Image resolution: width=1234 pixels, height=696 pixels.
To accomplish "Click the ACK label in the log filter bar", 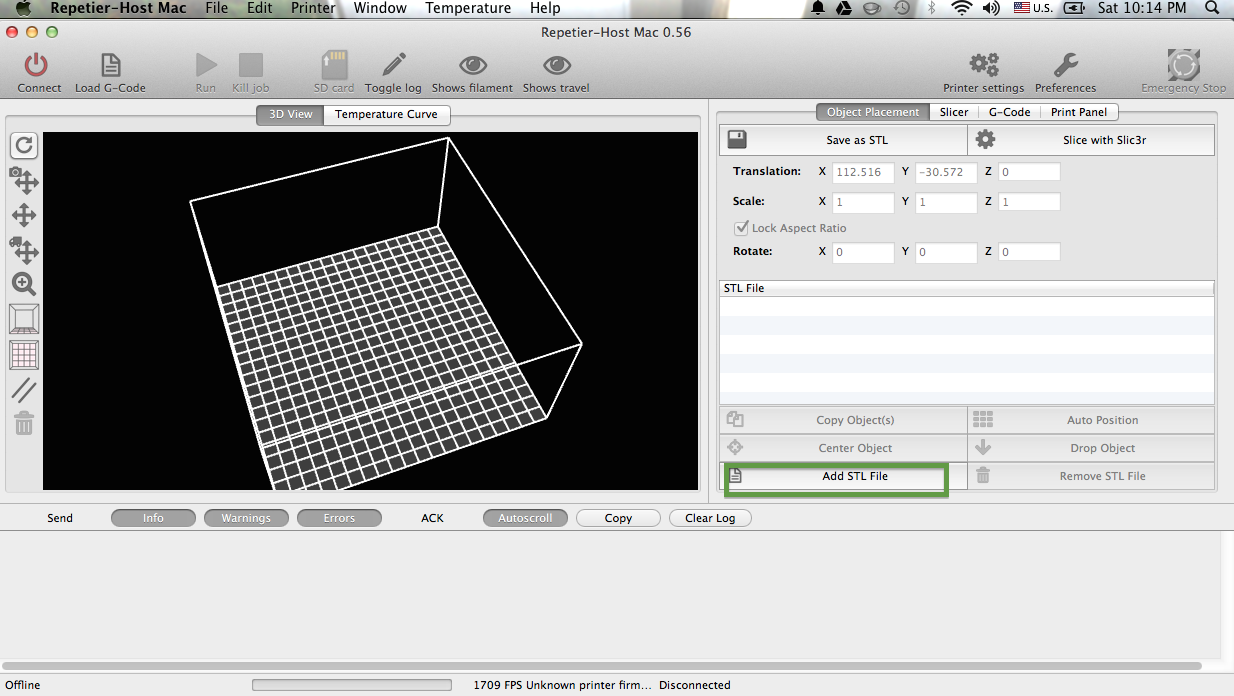I will (x=432, y=518).
